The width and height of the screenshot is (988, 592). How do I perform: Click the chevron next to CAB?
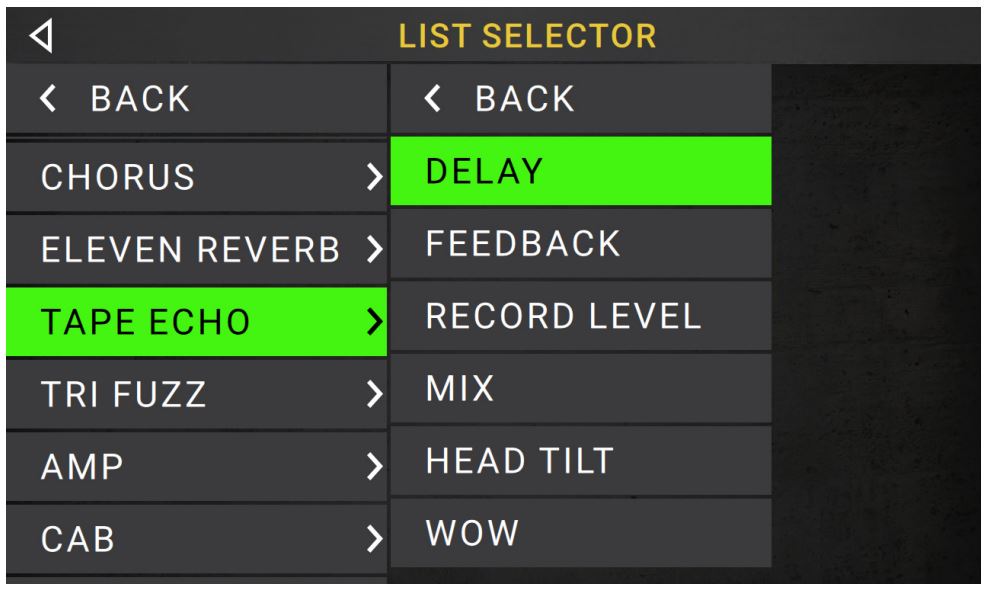[x=375, y=538]
